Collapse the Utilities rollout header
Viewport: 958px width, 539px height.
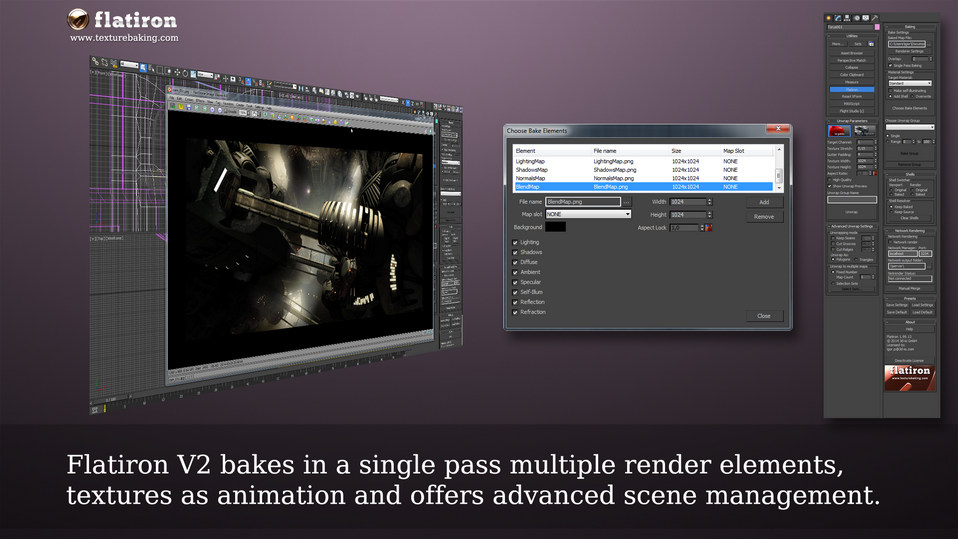[x=852, y=36]
